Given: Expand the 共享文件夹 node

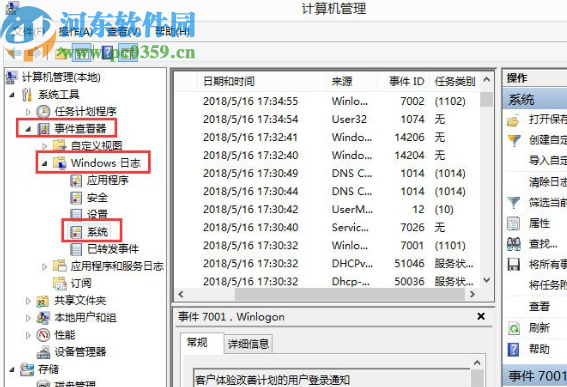Looking at the screenshot, I should point(28,301).
